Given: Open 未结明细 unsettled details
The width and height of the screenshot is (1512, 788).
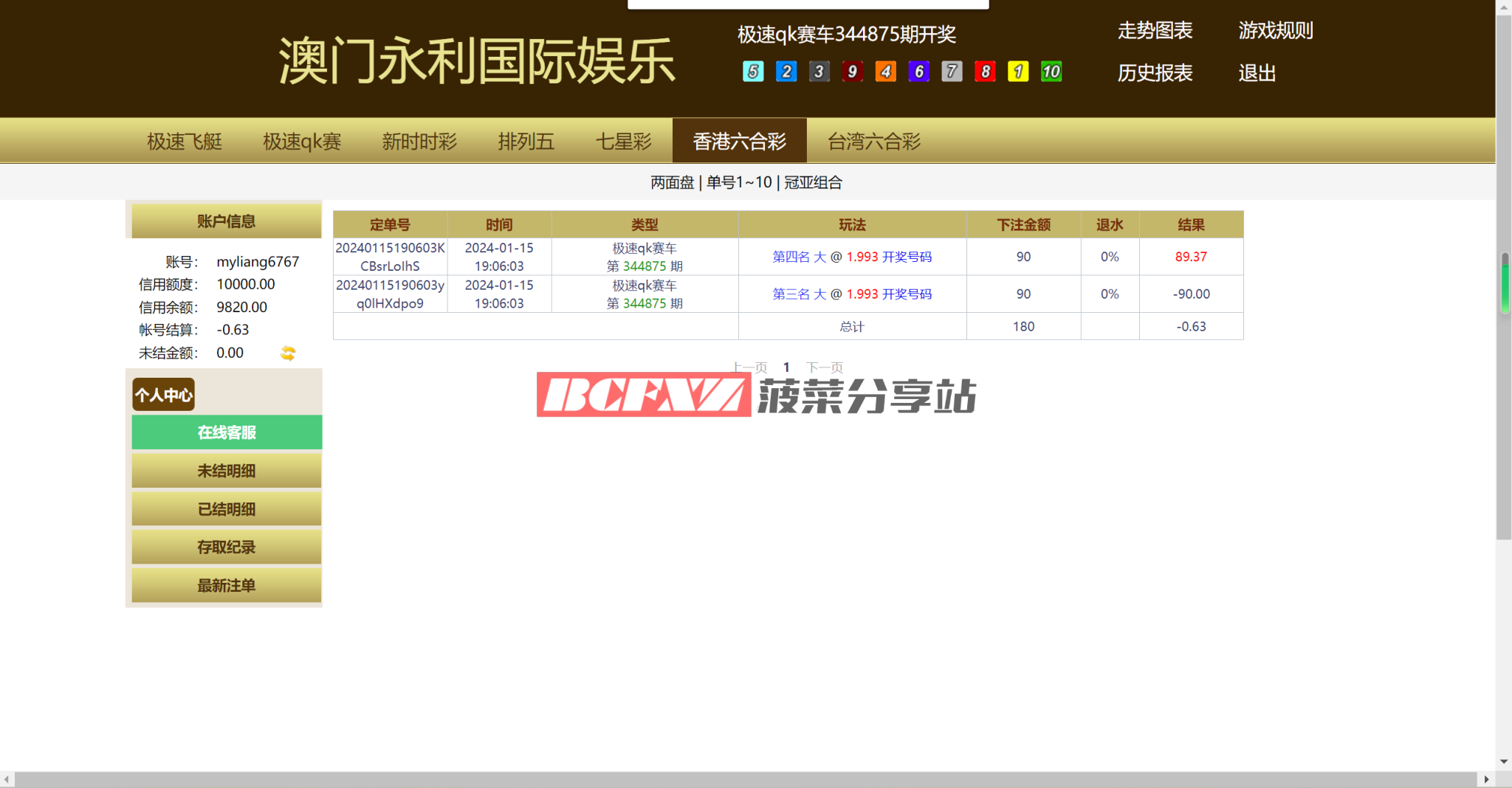Looking at the screenshot, I should [227, 471].
